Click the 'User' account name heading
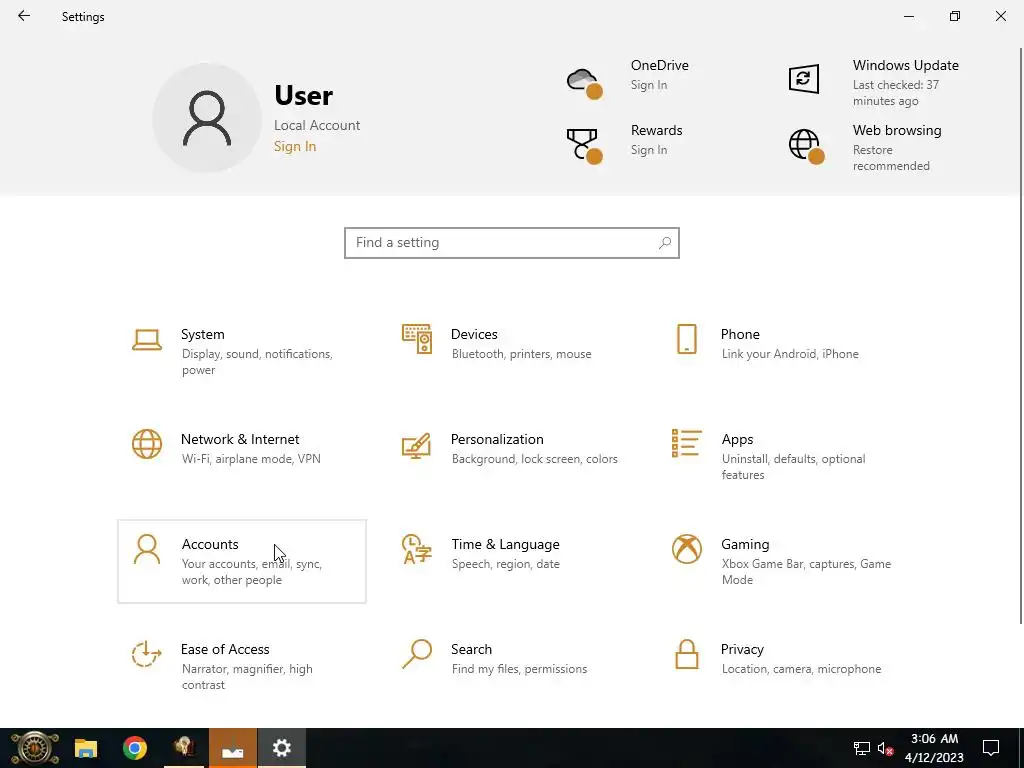1024x768 pixels. tap(303, 95)
